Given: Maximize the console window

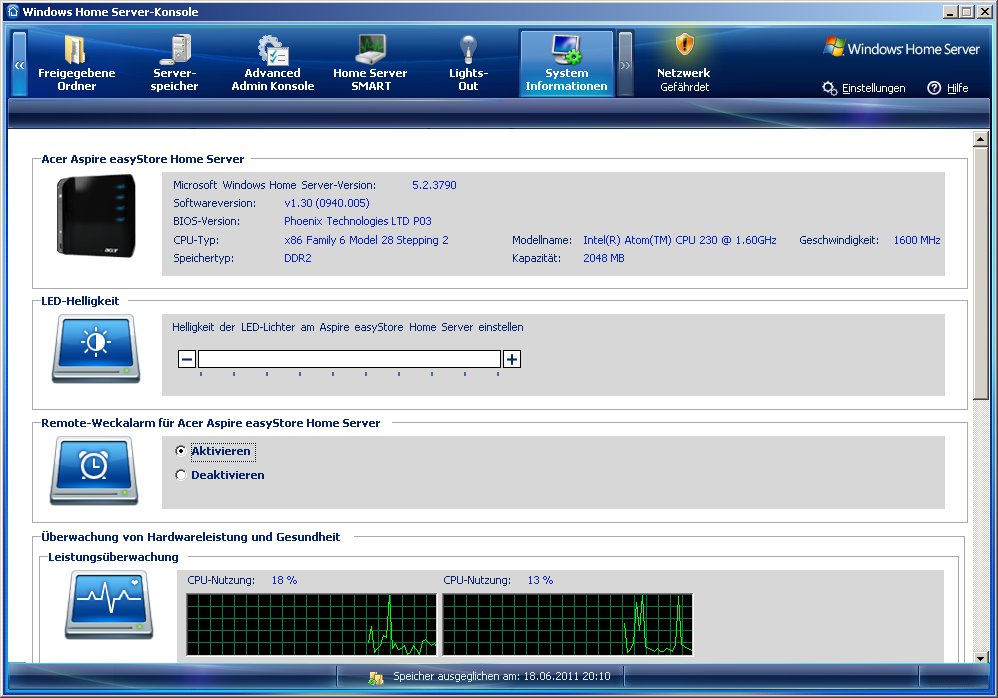Looking at the screenshot, I should [967, 11].
